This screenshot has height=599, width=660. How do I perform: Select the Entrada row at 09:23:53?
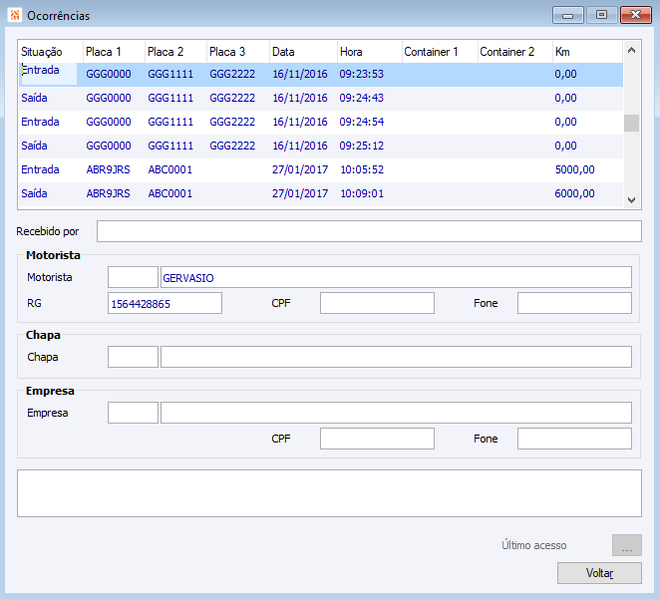pos(321,75)
